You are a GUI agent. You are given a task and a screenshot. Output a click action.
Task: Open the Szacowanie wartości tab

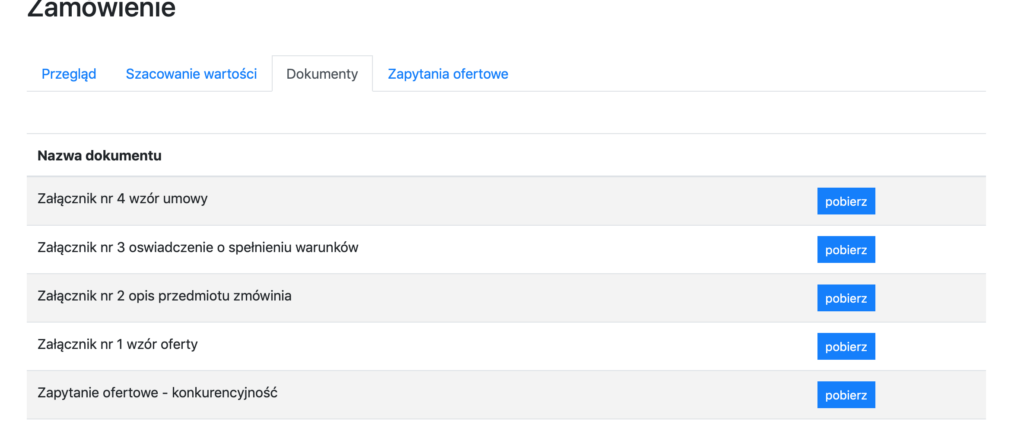coord(191,74)
